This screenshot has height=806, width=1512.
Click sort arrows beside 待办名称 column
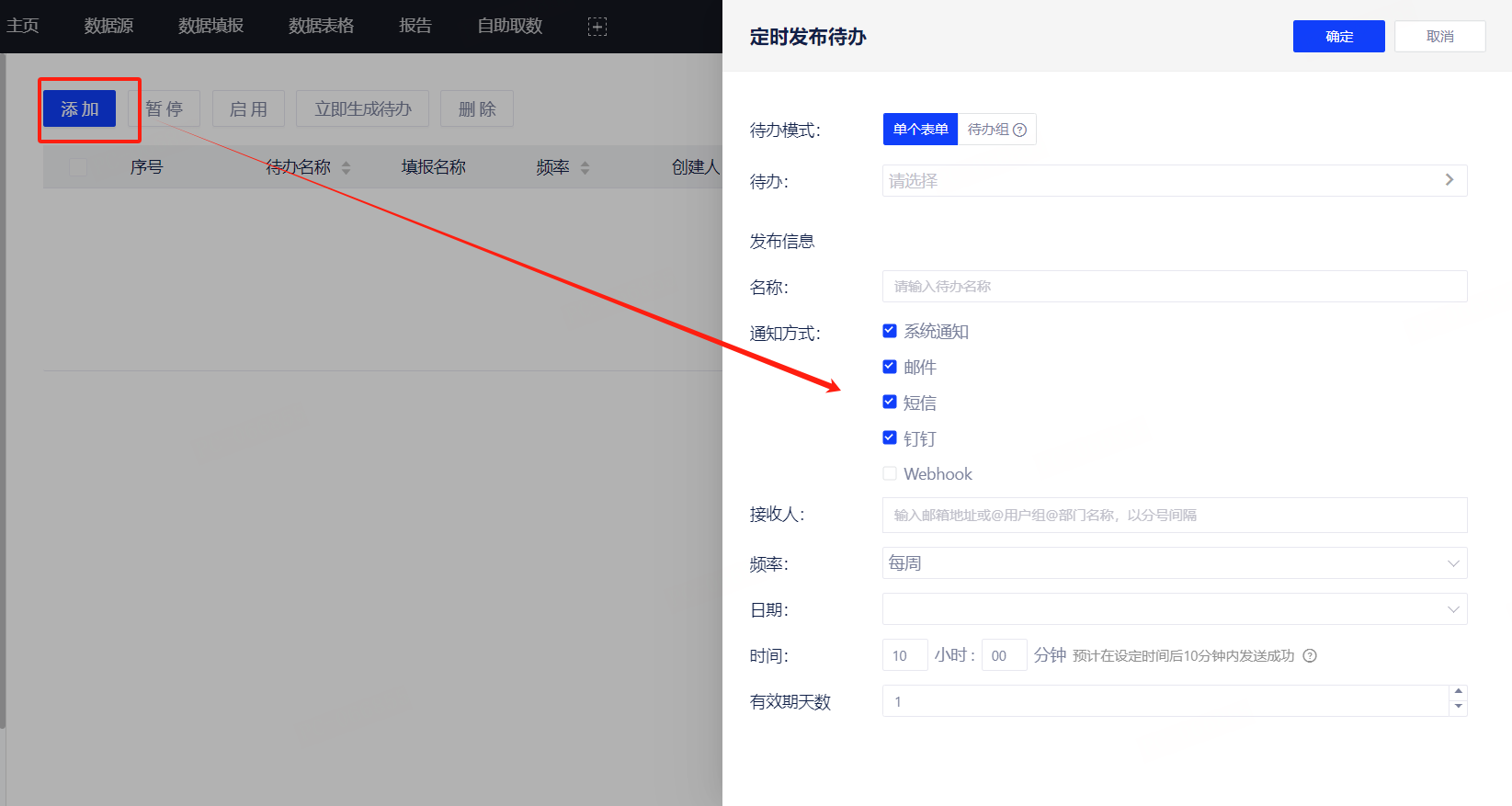coord(346,168)
